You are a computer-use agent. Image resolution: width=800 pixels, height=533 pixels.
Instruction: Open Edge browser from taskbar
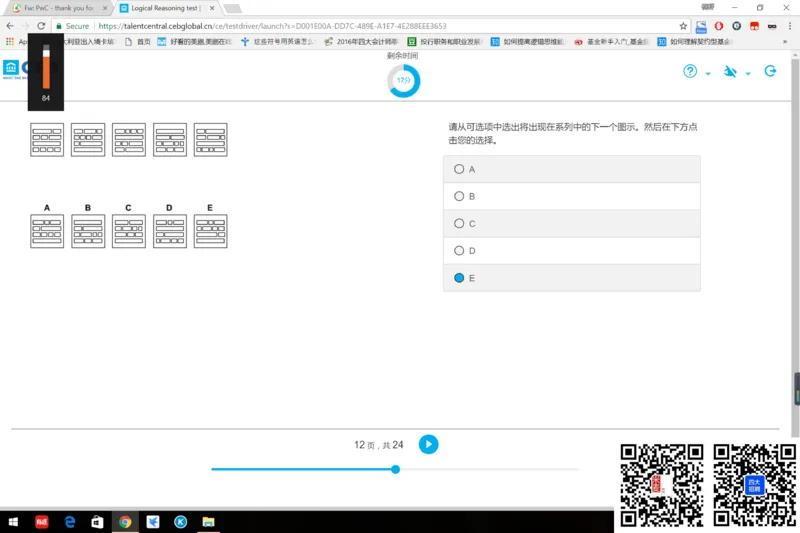click(x=69, y=522)
